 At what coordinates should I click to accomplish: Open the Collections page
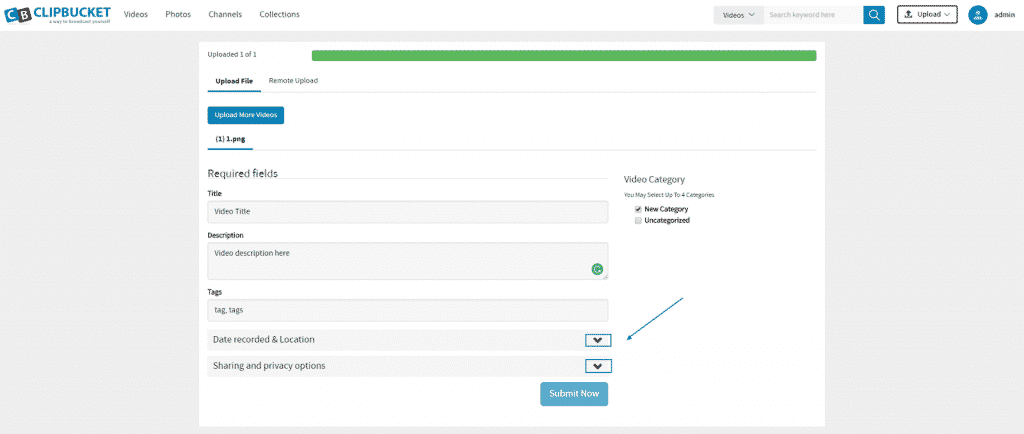pos(279,15)
